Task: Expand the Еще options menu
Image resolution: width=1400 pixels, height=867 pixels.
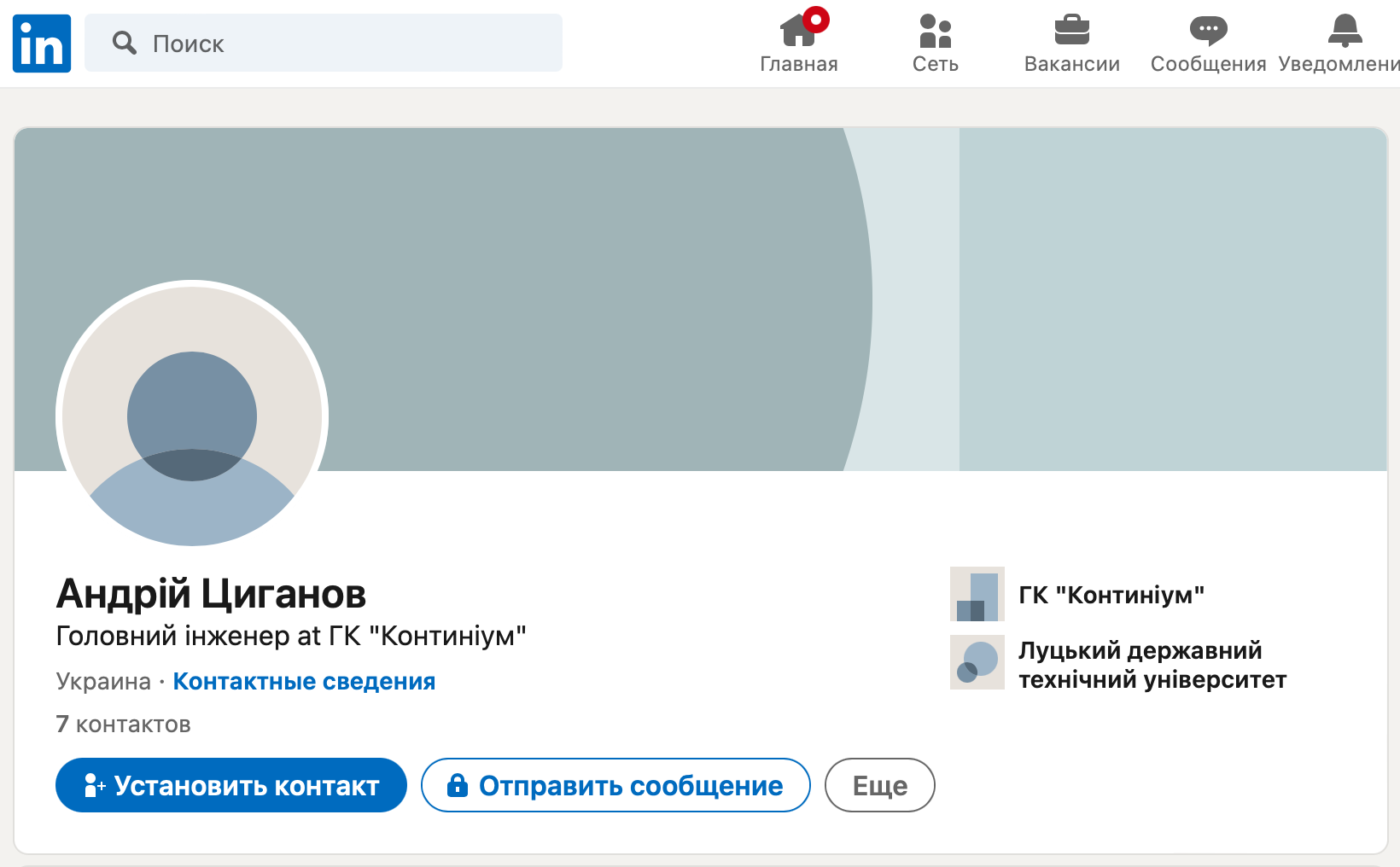Action: click(x=879, y=785)
